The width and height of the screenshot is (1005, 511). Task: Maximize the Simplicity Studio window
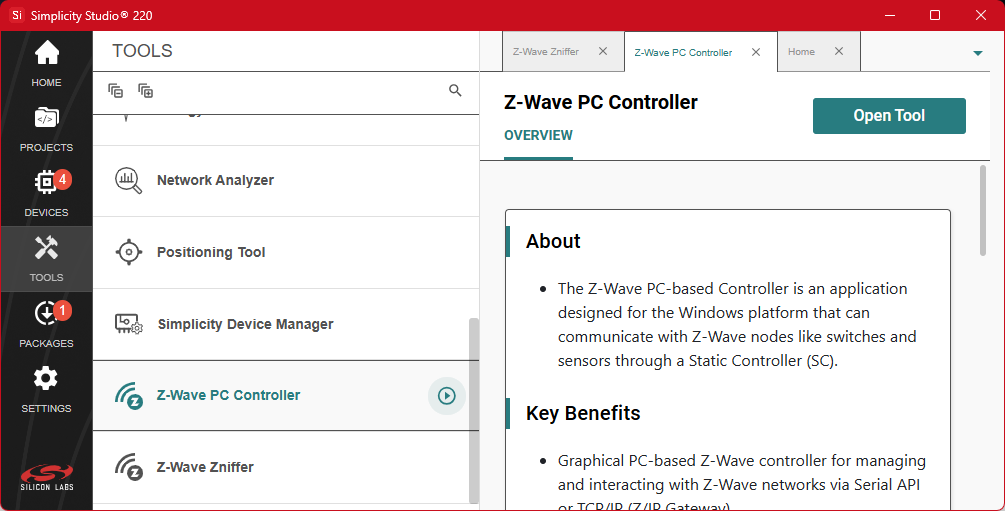pyautogui.click(x=935, y=15)
